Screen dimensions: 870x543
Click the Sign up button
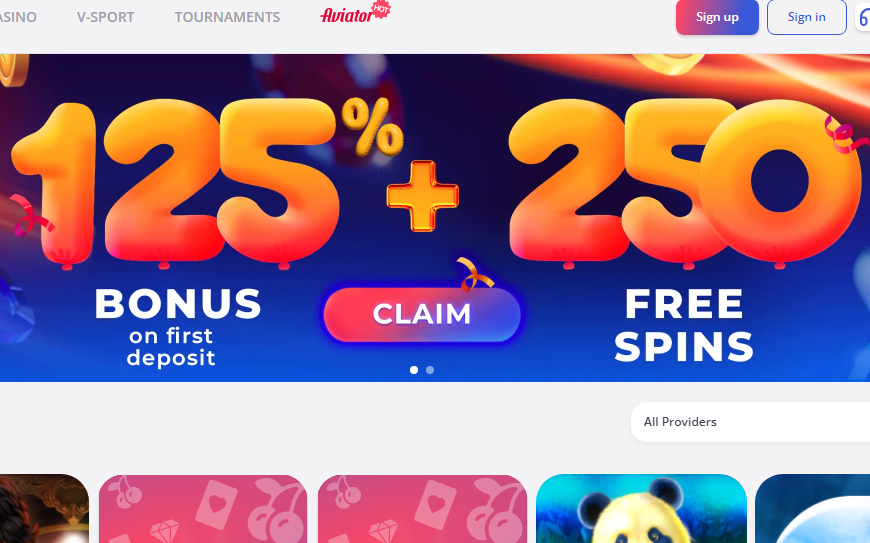tap(717, 17)
